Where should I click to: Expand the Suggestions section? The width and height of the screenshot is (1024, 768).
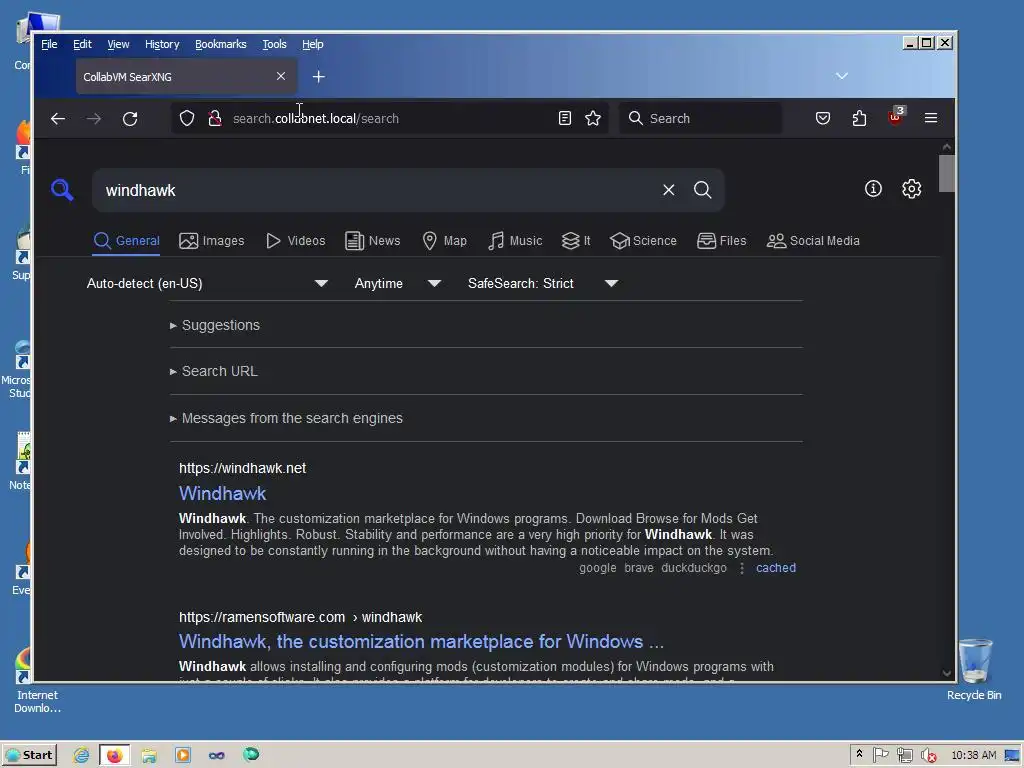point(215,325)
